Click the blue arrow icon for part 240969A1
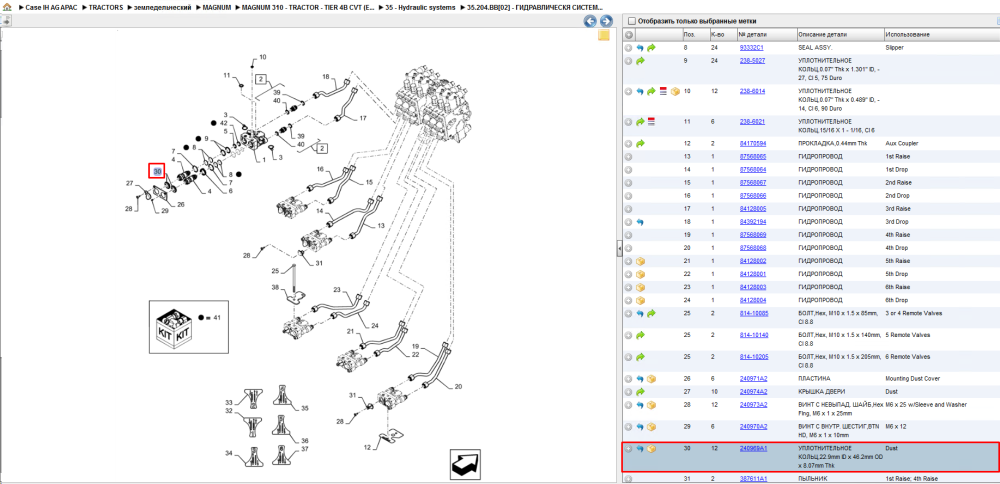1000x484 pixels. tap(640, 448)
